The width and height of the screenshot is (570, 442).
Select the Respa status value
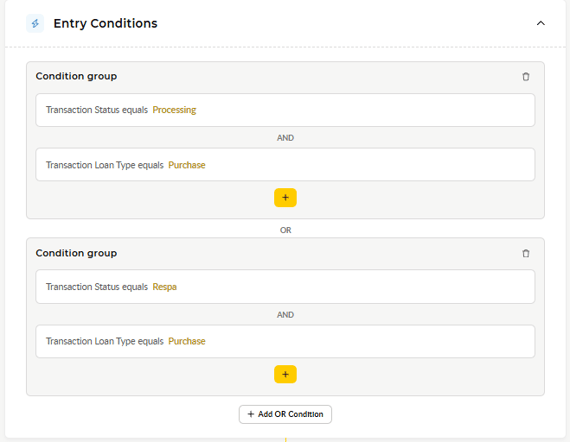point(164,287)
